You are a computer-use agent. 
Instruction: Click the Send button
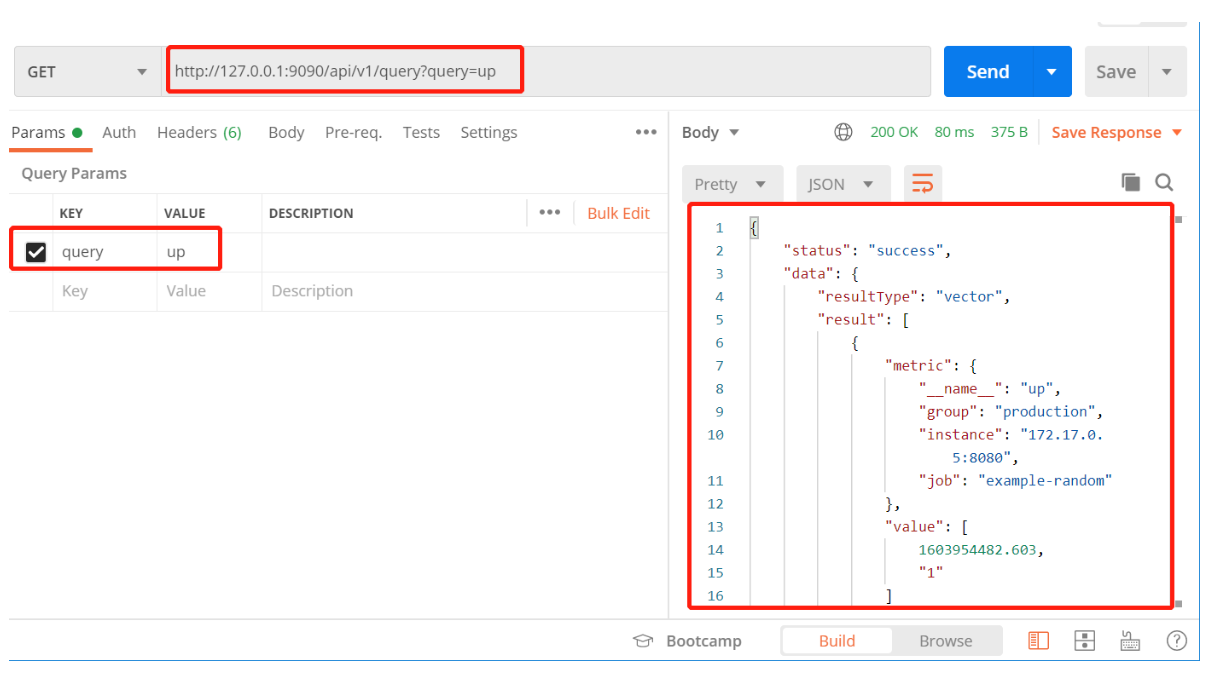(x=988, y=72)
